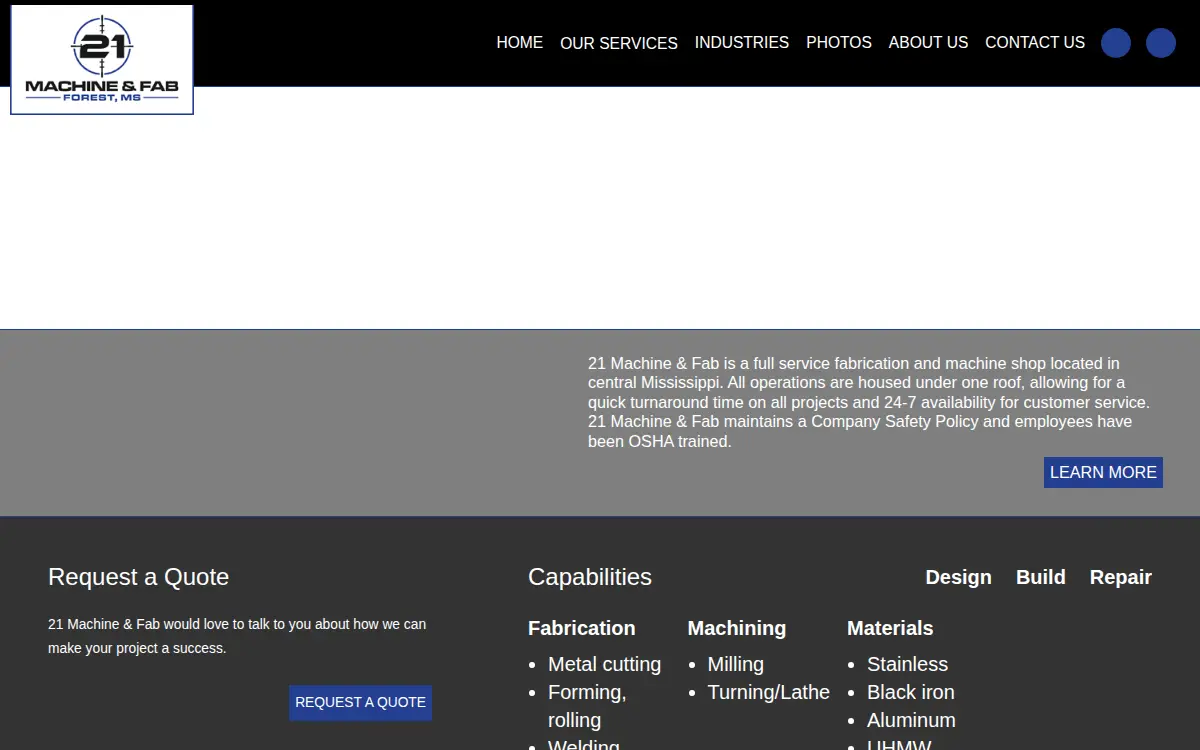Click the Metal cutting list item
The image size is (1200, 750).
[x=605, y=664]
